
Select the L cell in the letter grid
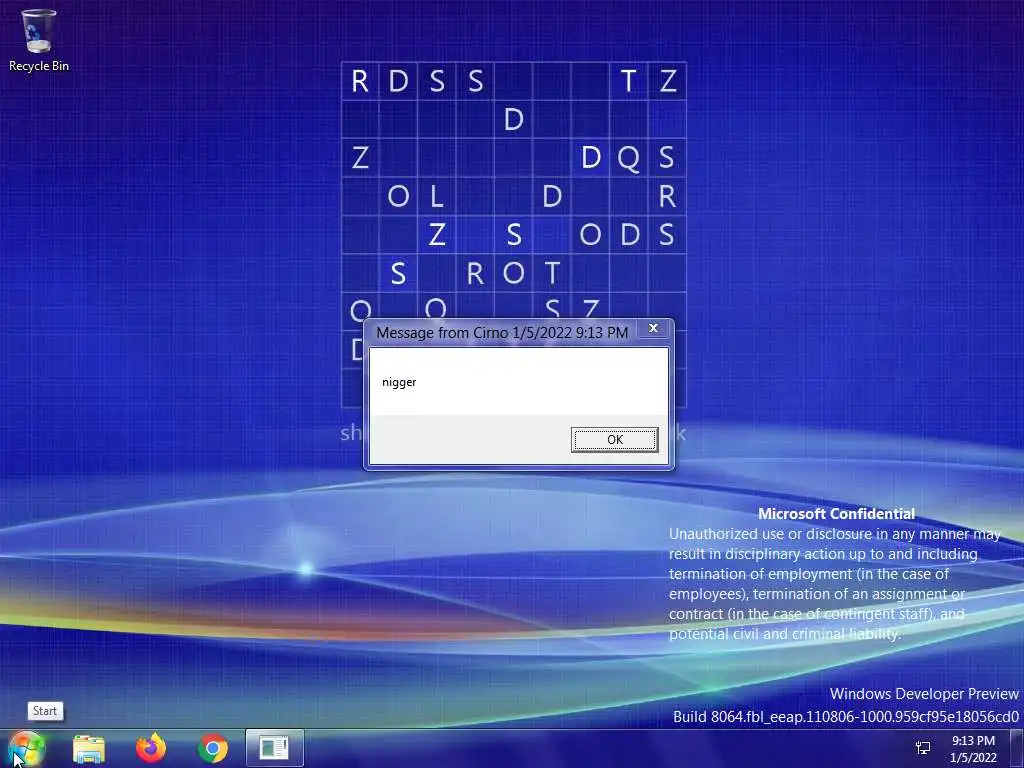click(436, 196)
